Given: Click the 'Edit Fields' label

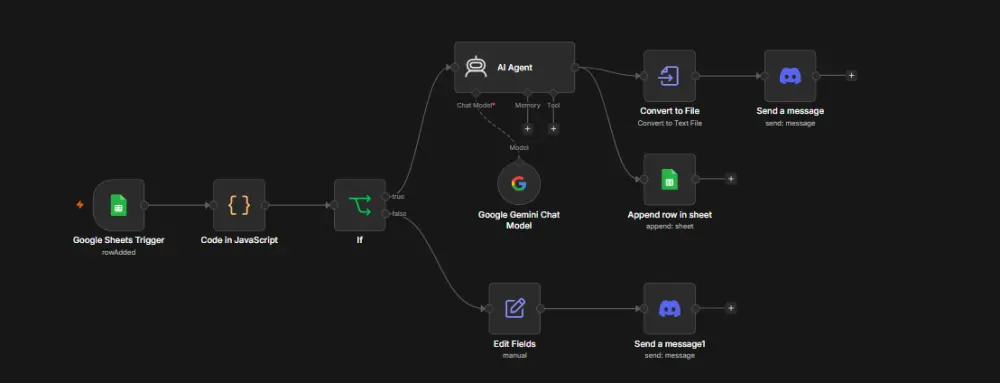Looking at the screenshot, I should [515, 344].
